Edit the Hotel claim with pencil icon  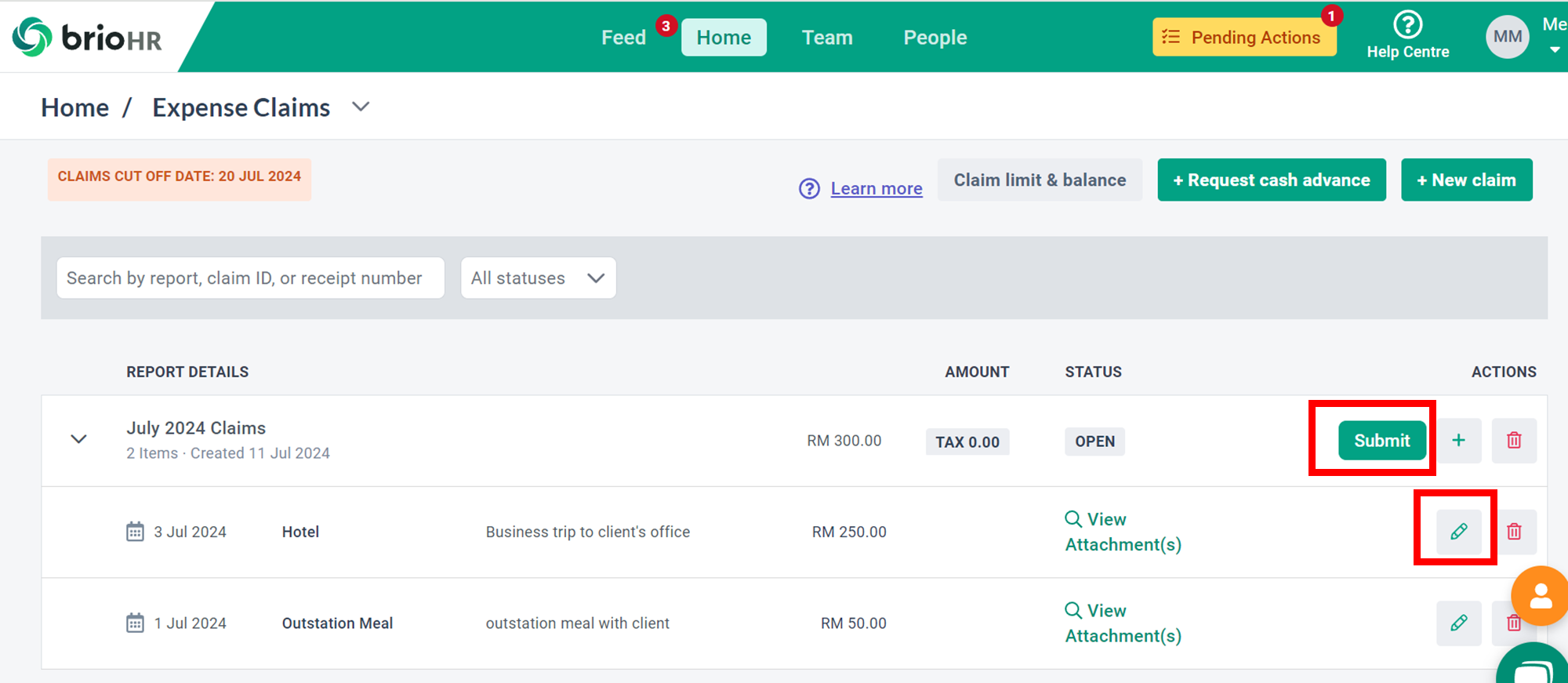(1458, 532)
